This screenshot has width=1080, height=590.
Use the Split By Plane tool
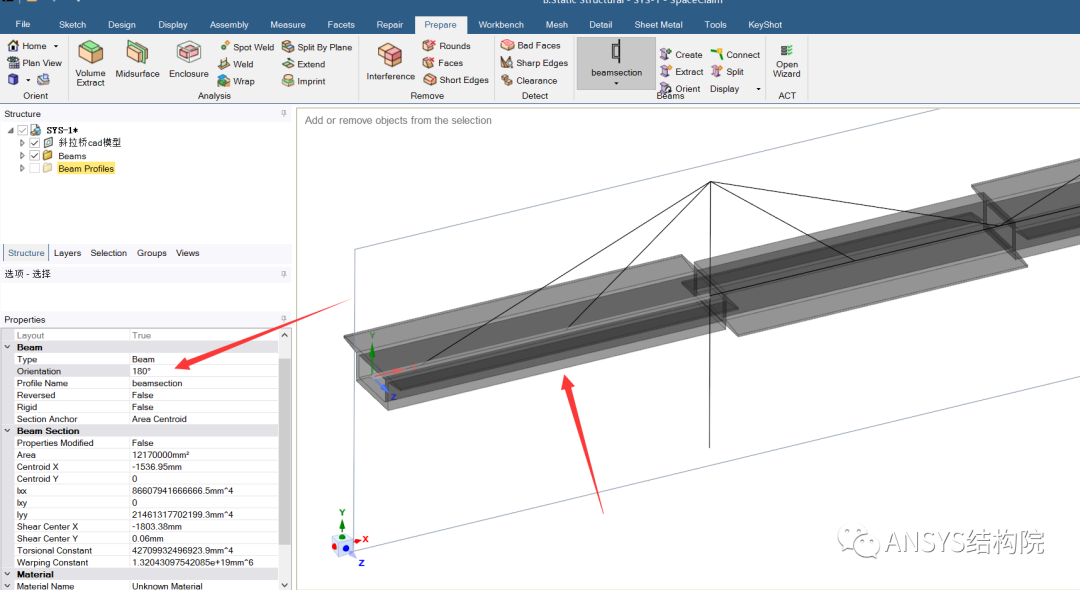317,47
